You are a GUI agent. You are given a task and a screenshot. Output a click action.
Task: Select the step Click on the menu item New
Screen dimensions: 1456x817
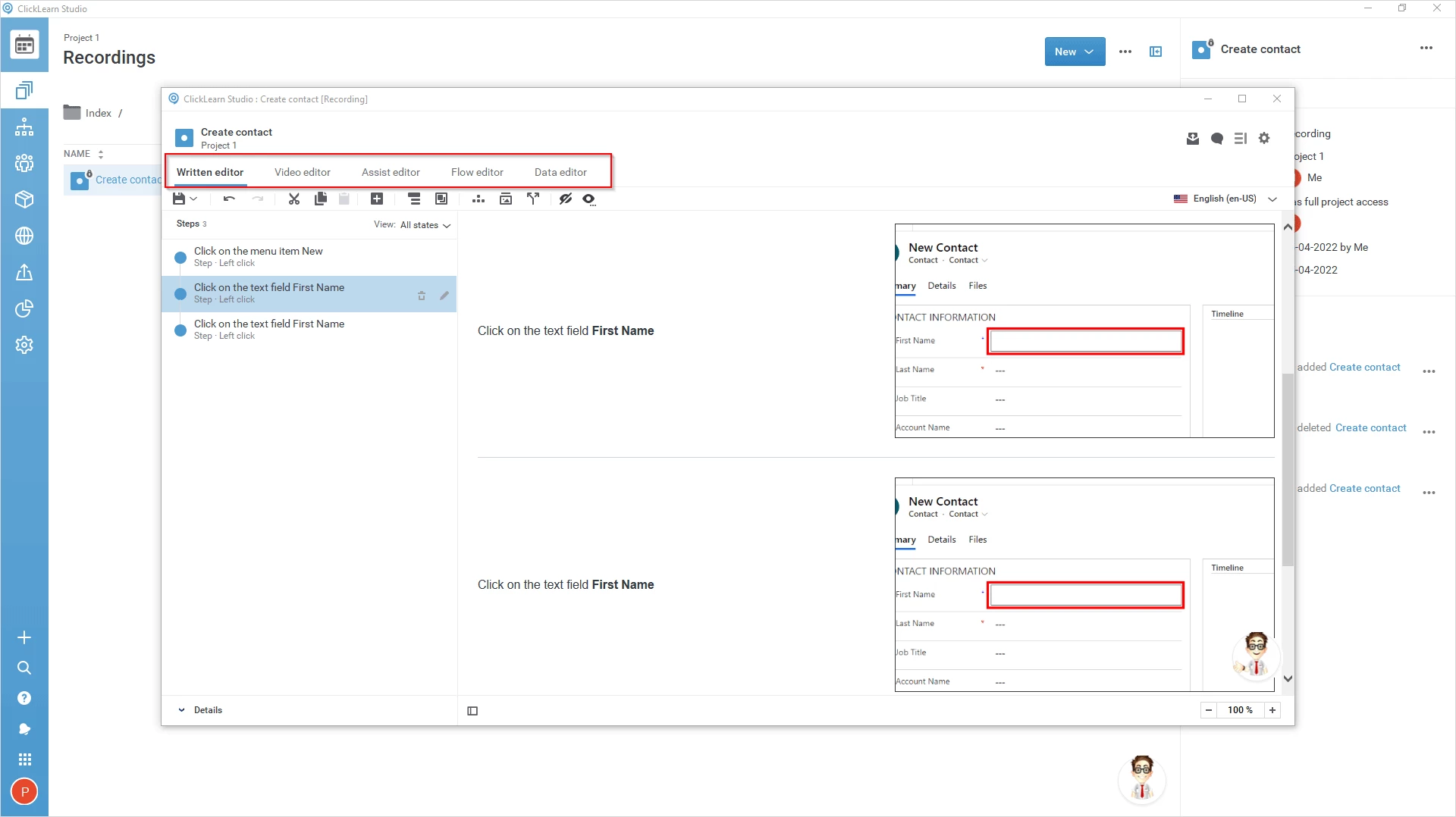(309, 257)
